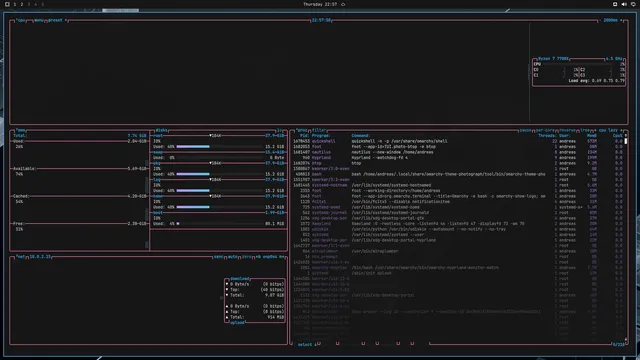The width and height of the screenshot is (640, 360).
Task: Click the User column header
Action: pyautogui.click(x=565, y=136)
